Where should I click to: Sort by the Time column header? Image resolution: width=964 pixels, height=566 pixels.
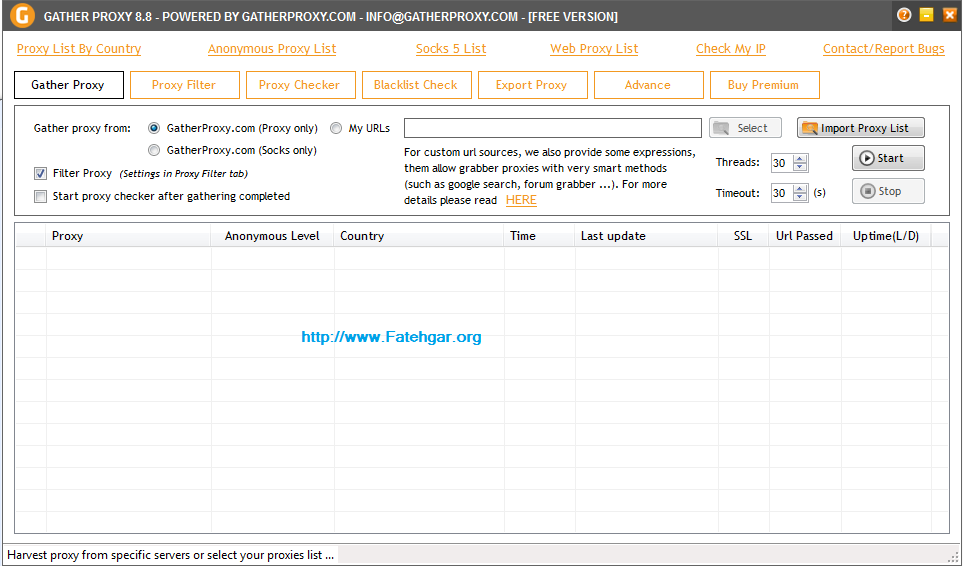[539, 236]
